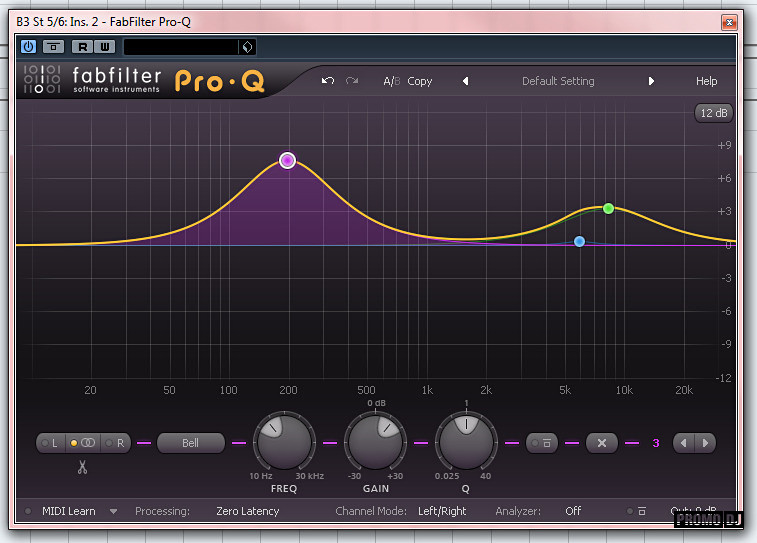
Task: Click the scissors split band icon
Action: (x=83, y=466)
